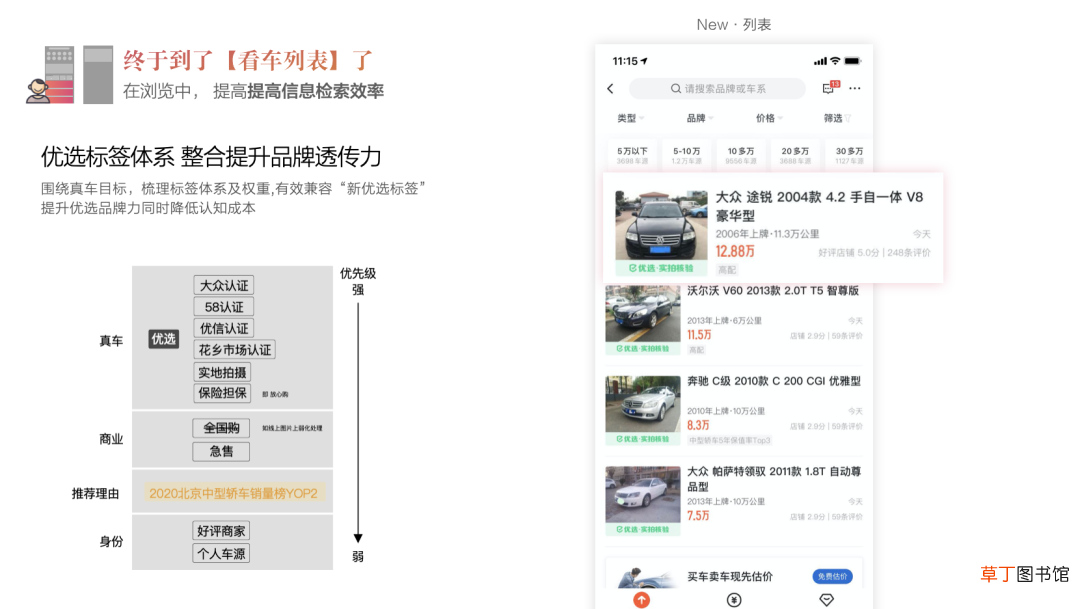Select the 10多万 price chip
The image size is (1080, 609).
740,155
